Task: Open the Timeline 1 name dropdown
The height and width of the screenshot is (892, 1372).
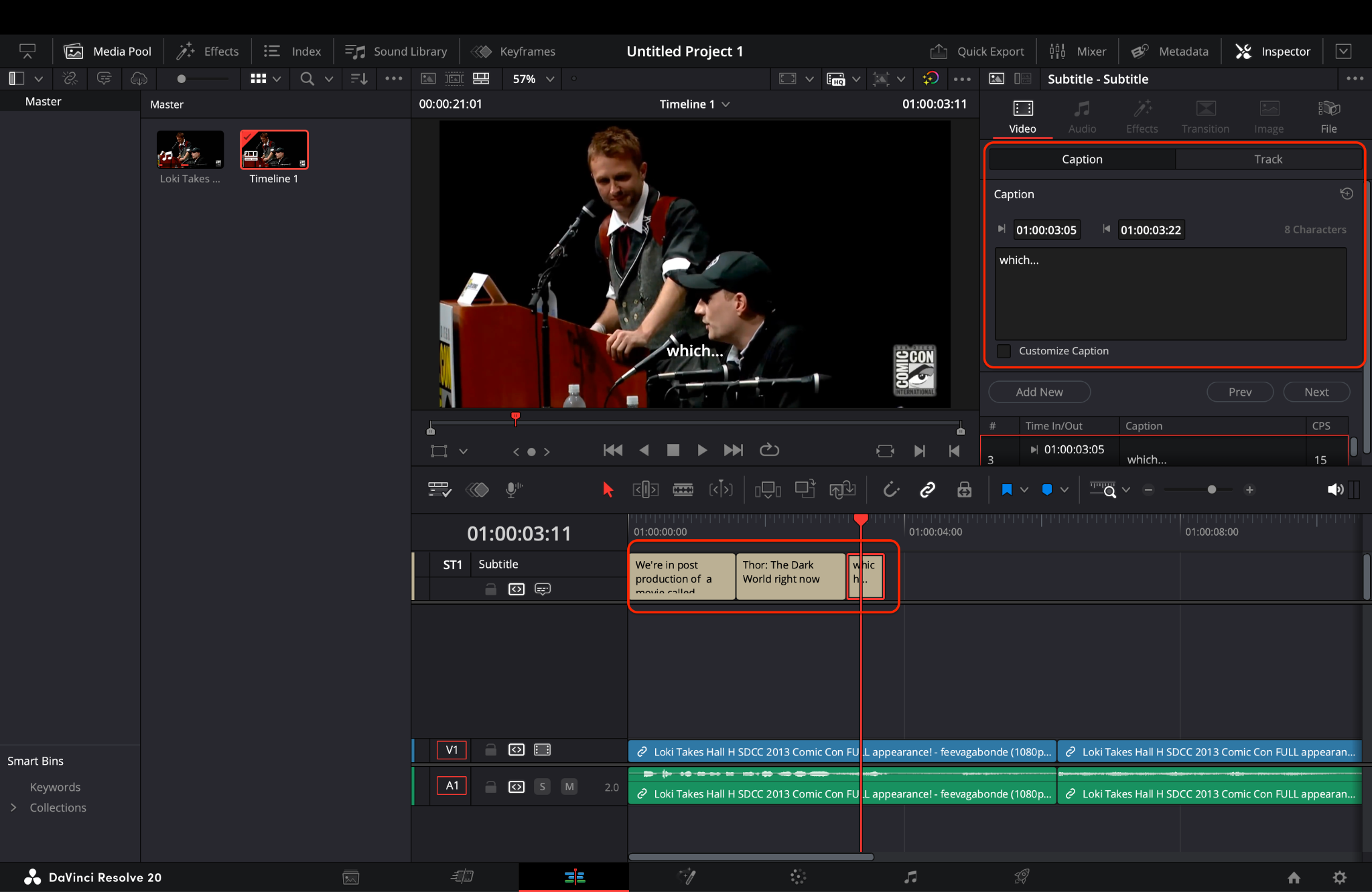Action: [x=694, y=104]
